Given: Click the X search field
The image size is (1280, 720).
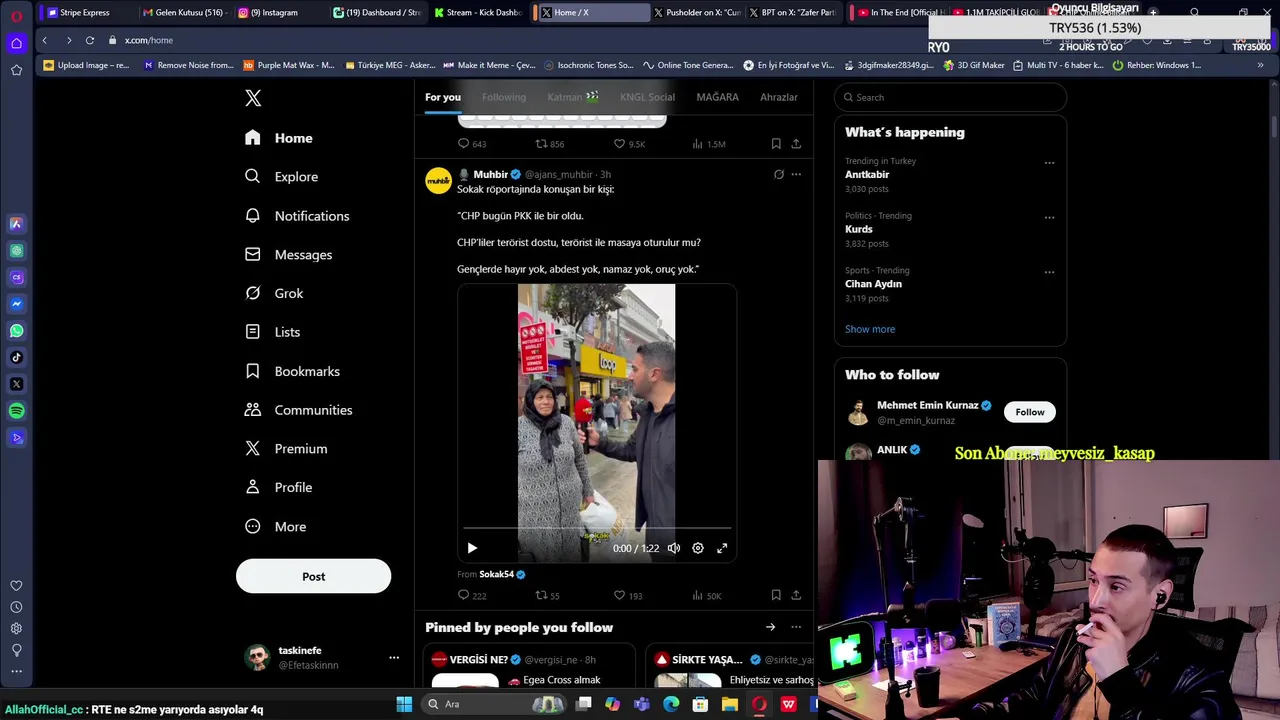Looking at the screenshot, I should [x=950, y=97].
